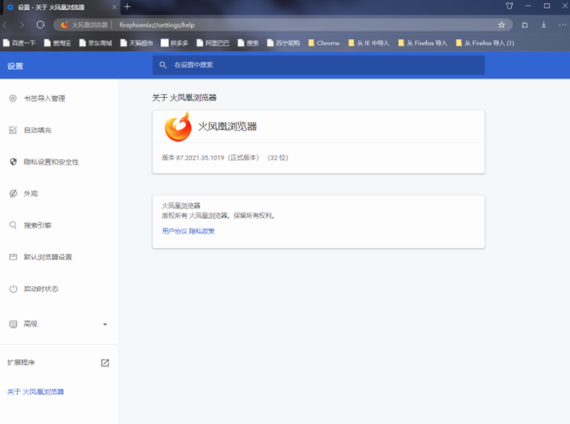Reload the page with refresh icon
The height and width of the screenshot is (424, 570).
coord(40,25)
